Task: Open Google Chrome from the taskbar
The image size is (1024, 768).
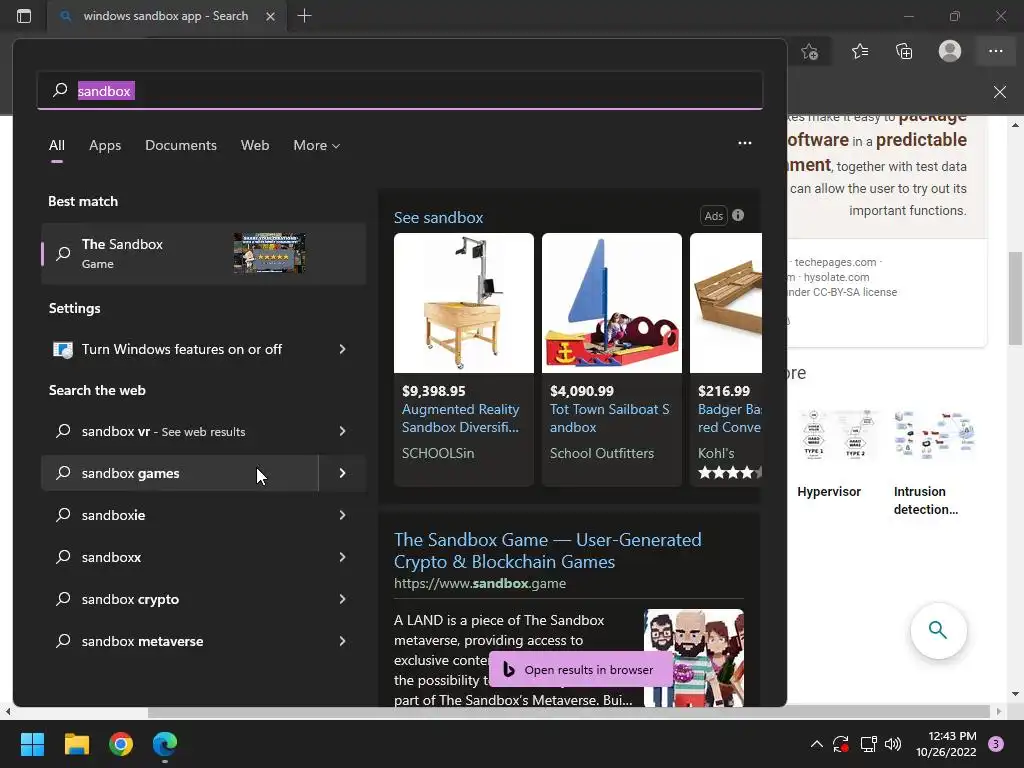Action: (121, 744)
